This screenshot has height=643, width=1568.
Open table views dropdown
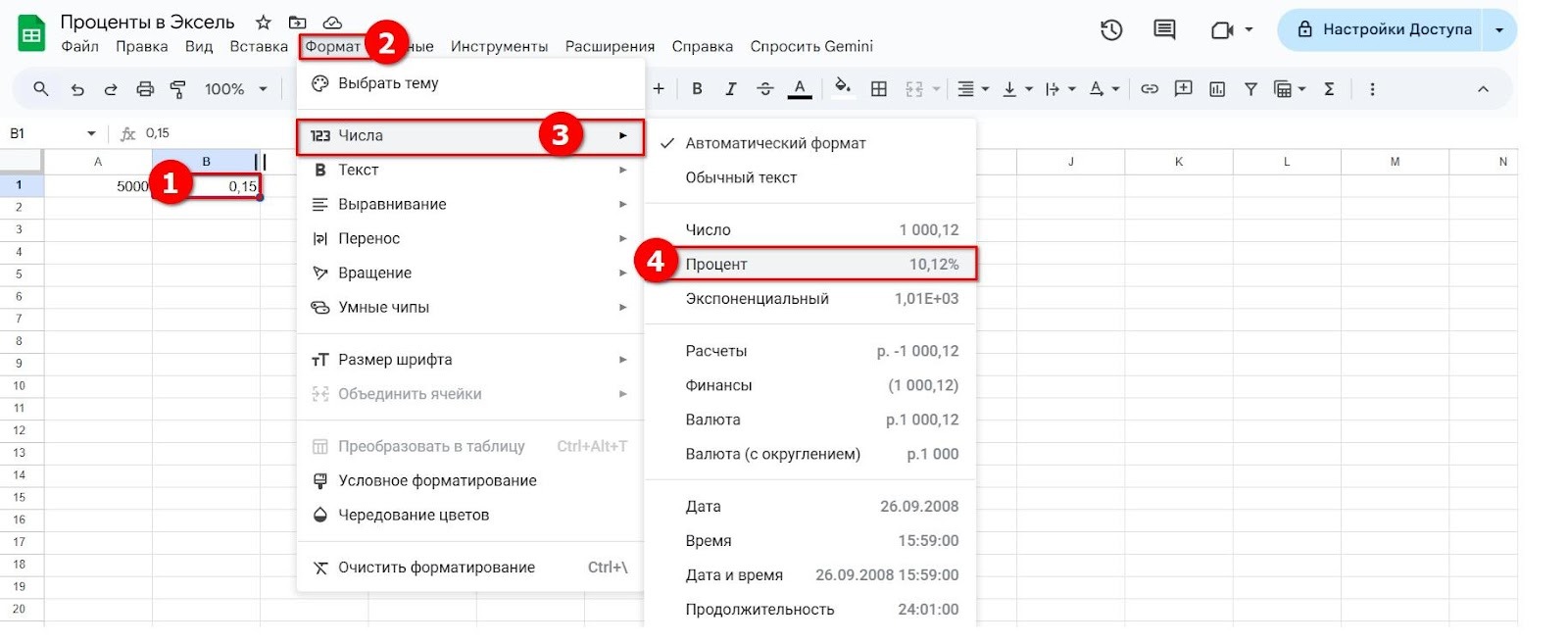pyautogui.click(x=1289, y=89)
